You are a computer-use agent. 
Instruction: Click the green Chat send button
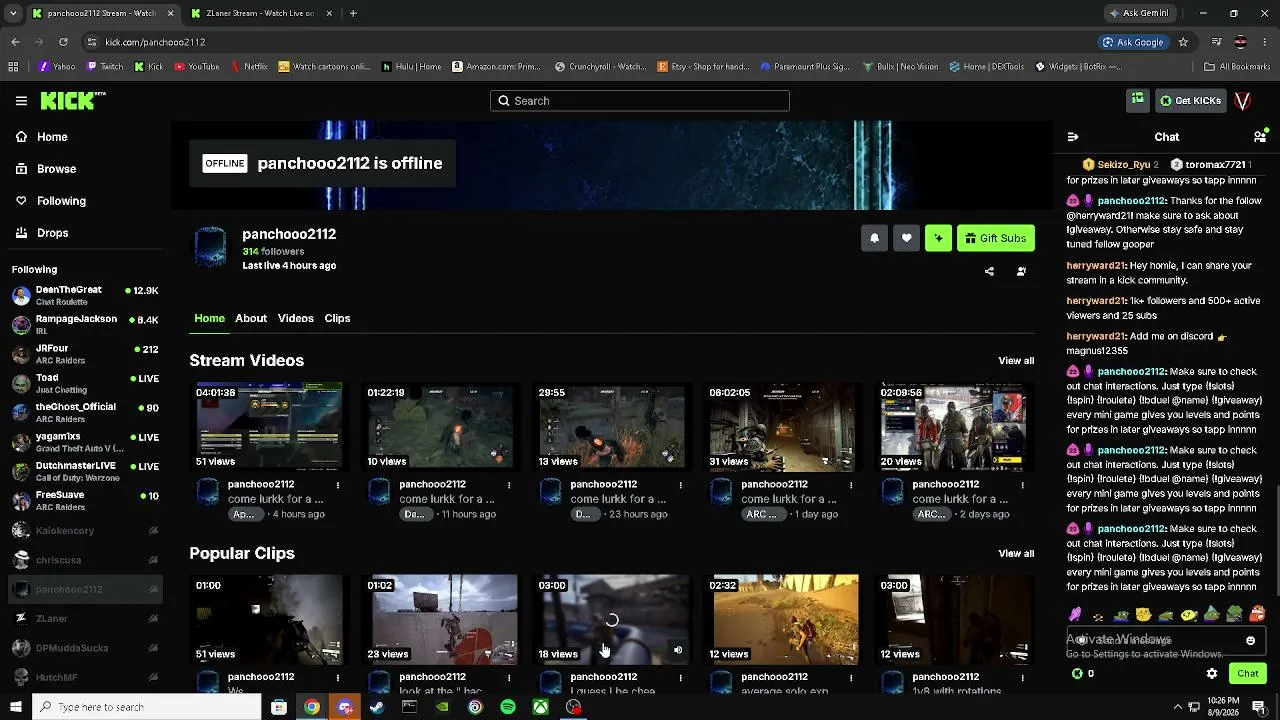point(1248,674)
